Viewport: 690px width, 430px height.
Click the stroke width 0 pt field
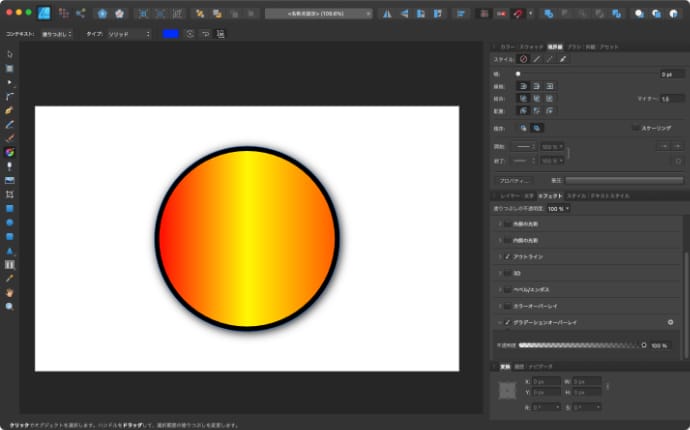tap(670, 74)
